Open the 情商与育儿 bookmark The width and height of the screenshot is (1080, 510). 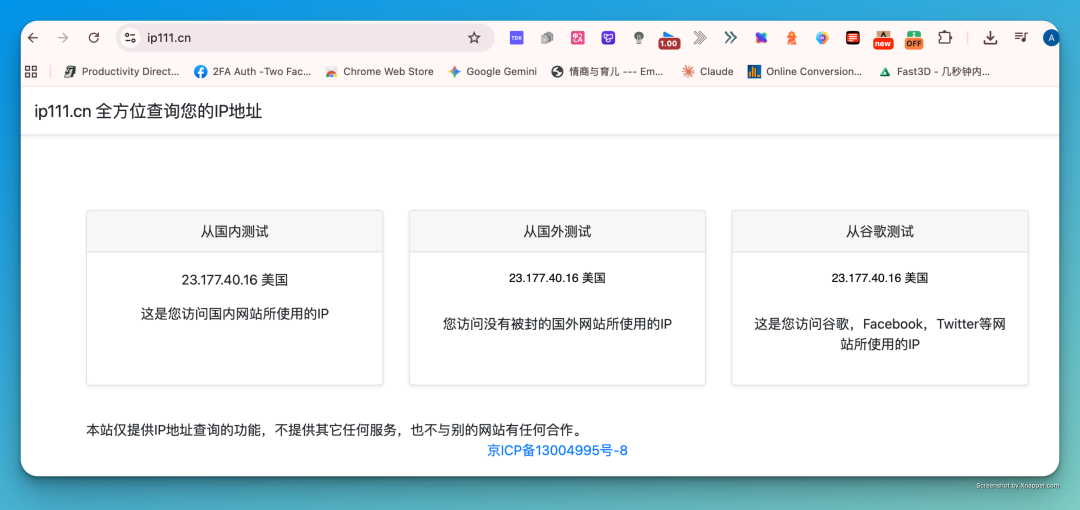click(607, 71)
